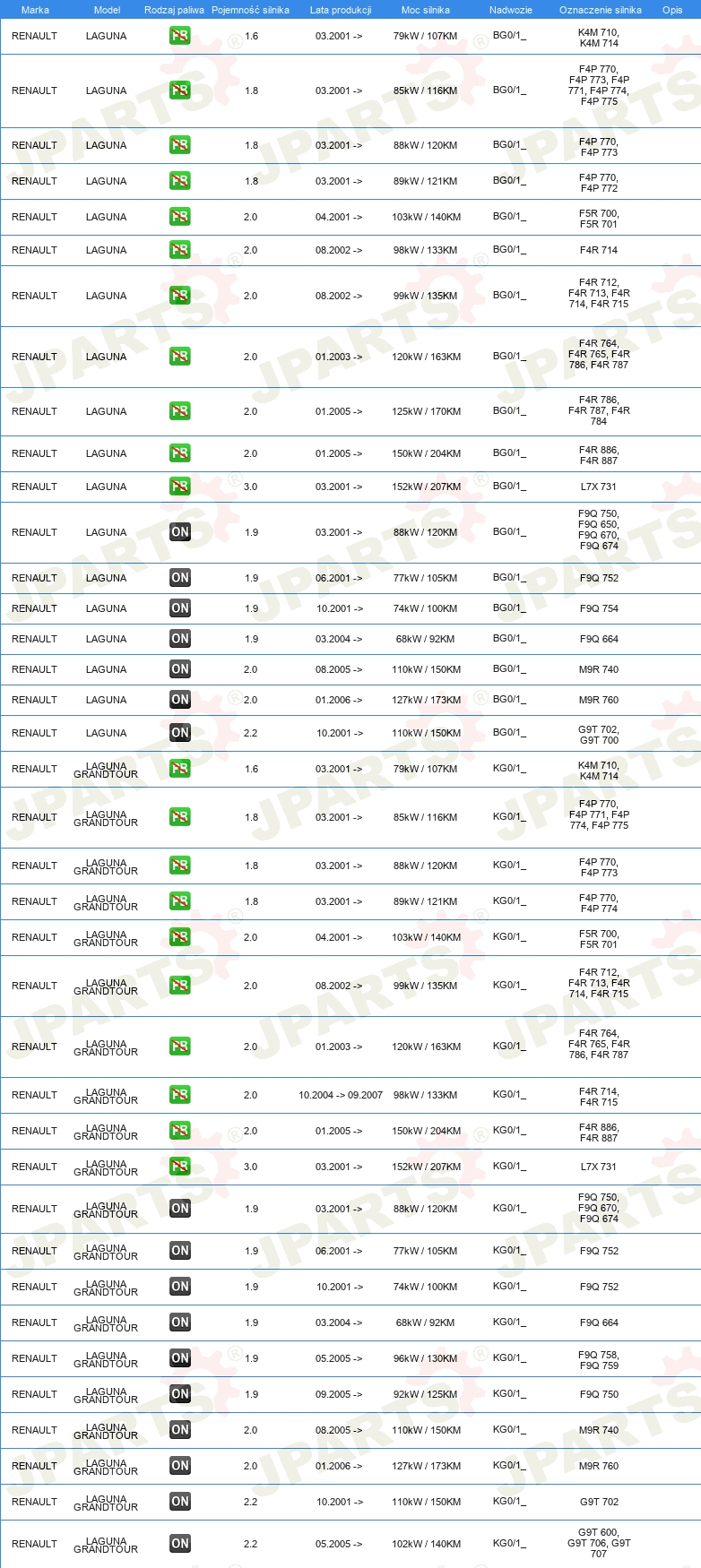Select petrol icon in KG0/1_ 103kW / 140KM row
This screenshot has height=1568, width=701.
tap(180, 937)
